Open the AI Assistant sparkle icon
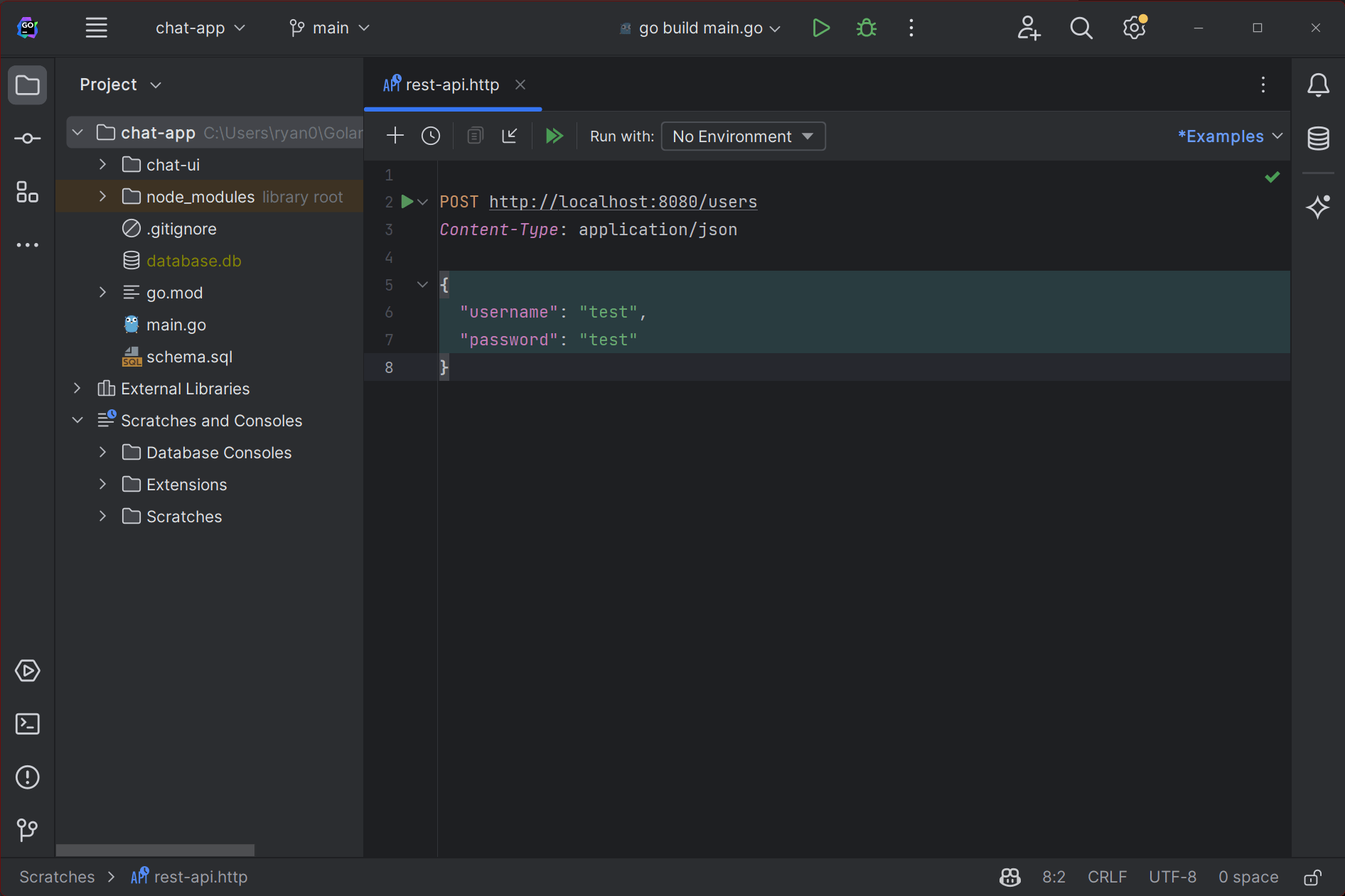 (x=1318, y=207)
